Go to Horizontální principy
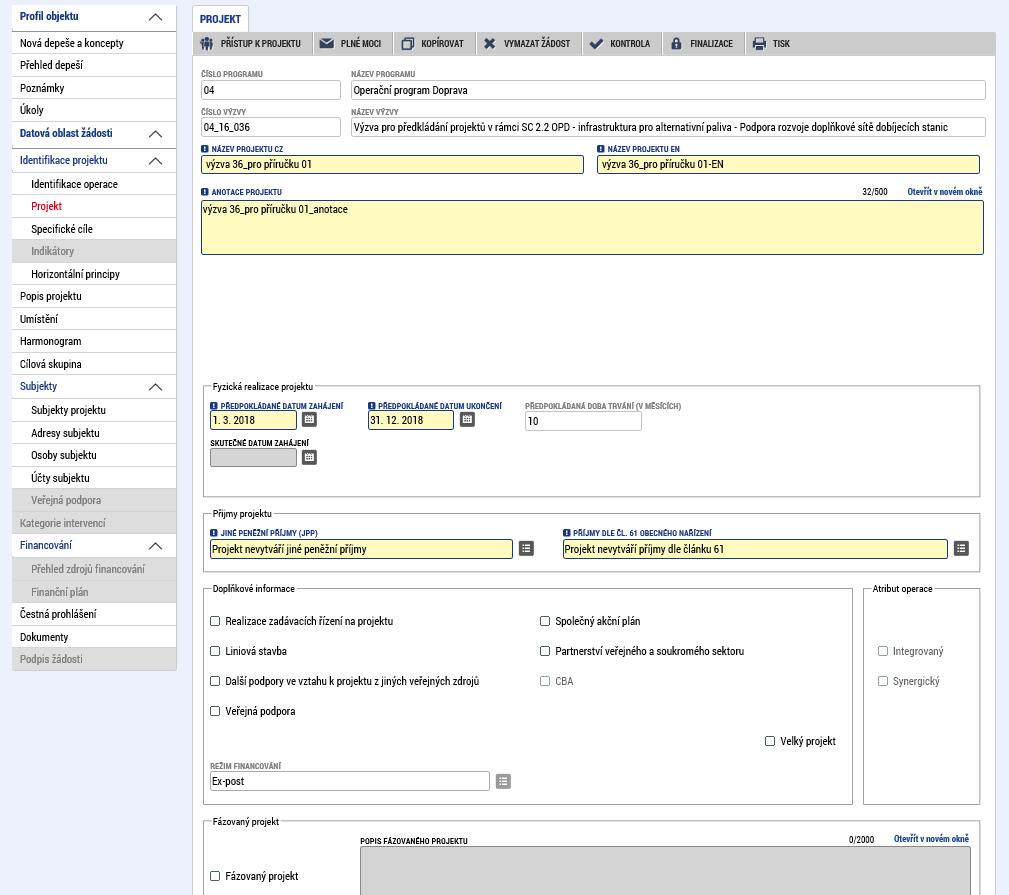This screenshot has width=1009, height=895. click(94, 274)
